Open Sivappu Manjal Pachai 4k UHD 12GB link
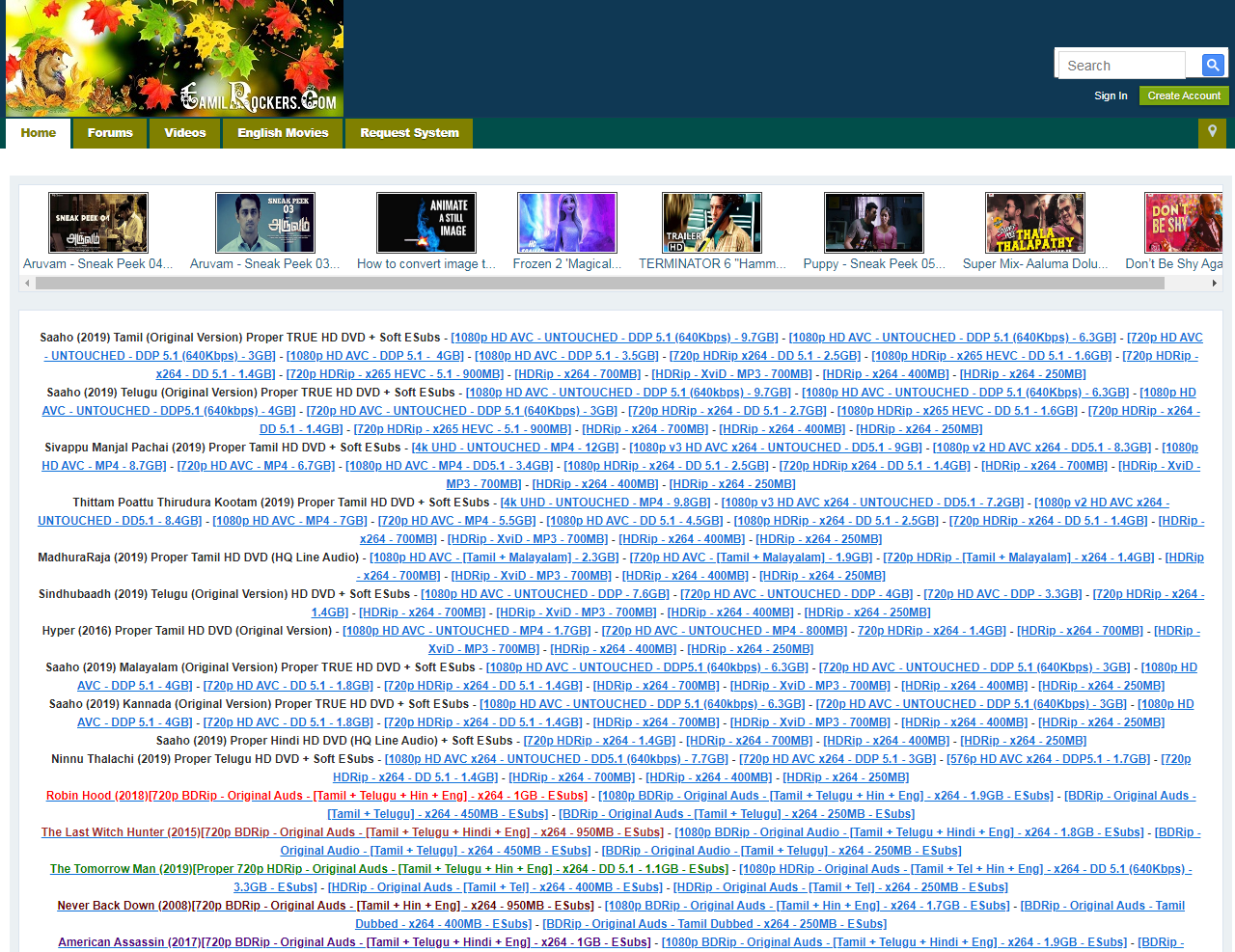The height and width of the screenshot is (952, 1235). [515, 448]
